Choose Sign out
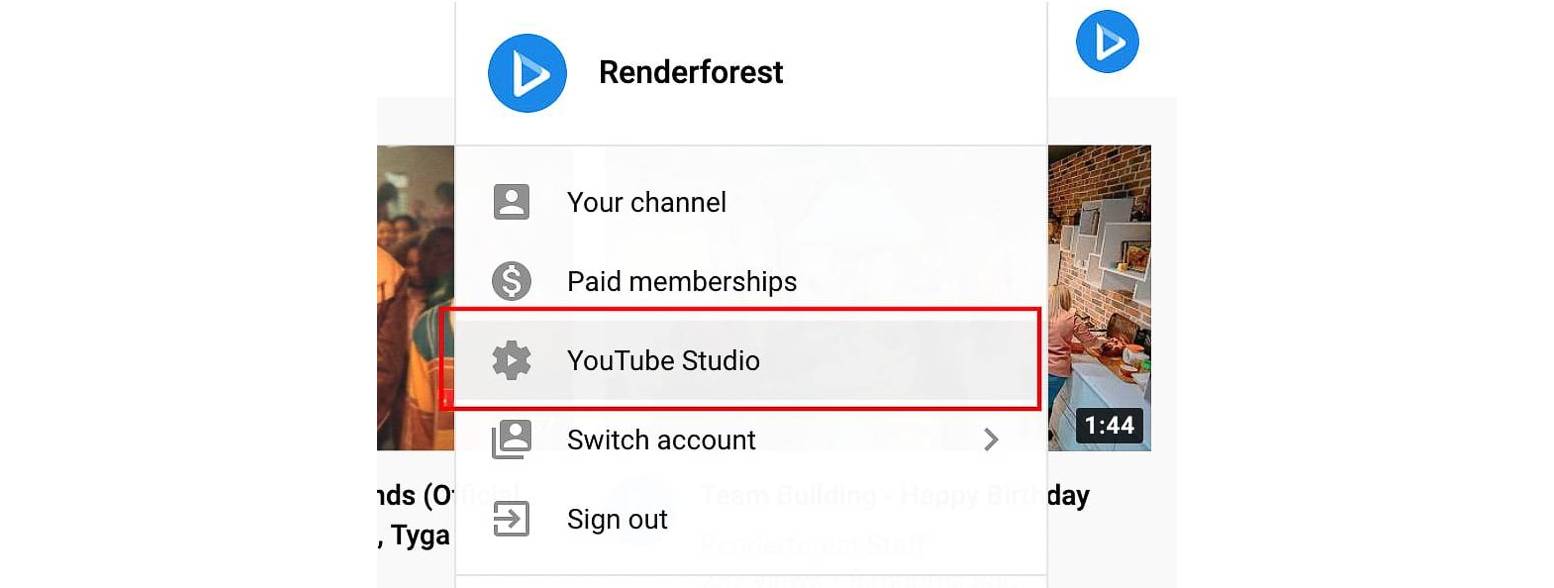Viewport: 1554px width, 588px height. [751, 519]
